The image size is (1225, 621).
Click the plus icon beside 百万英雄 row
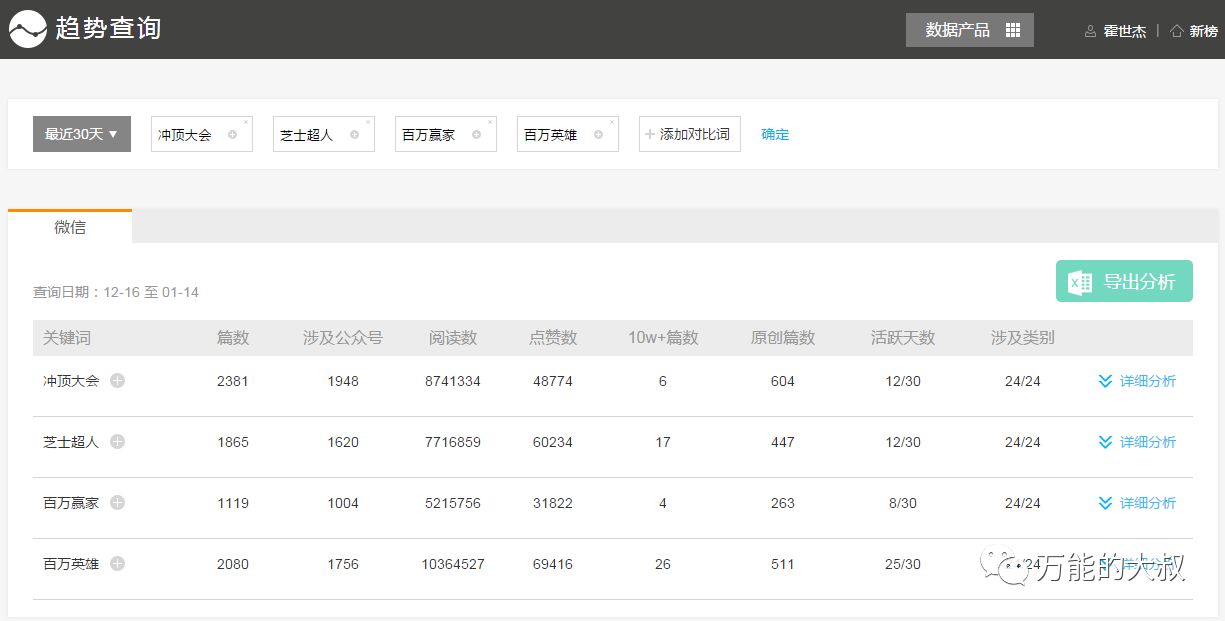[117, 564]
